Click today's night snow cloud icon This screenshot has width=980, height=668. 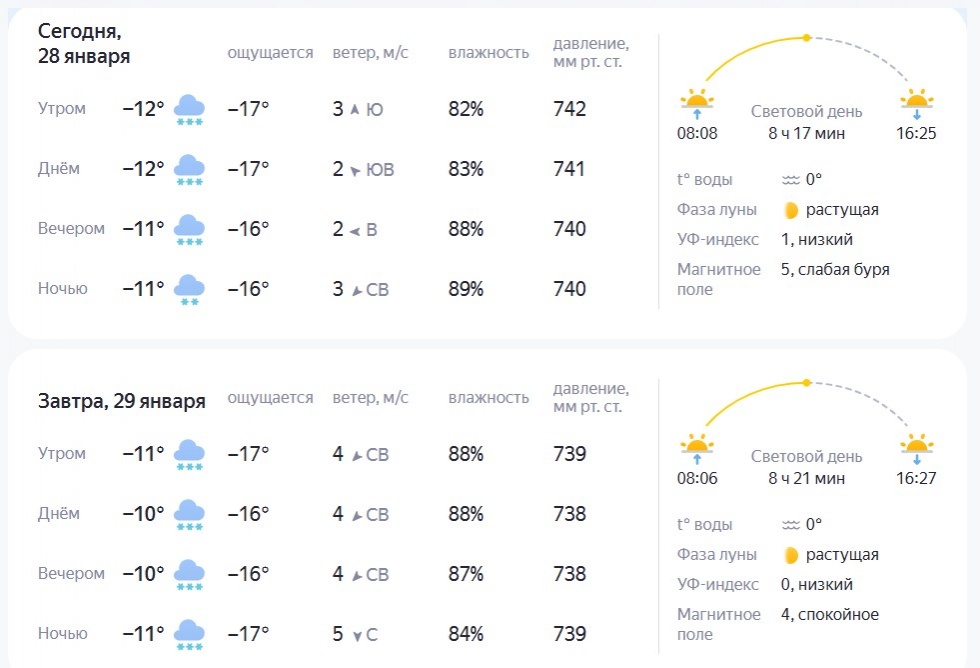[x=189, y=290]
